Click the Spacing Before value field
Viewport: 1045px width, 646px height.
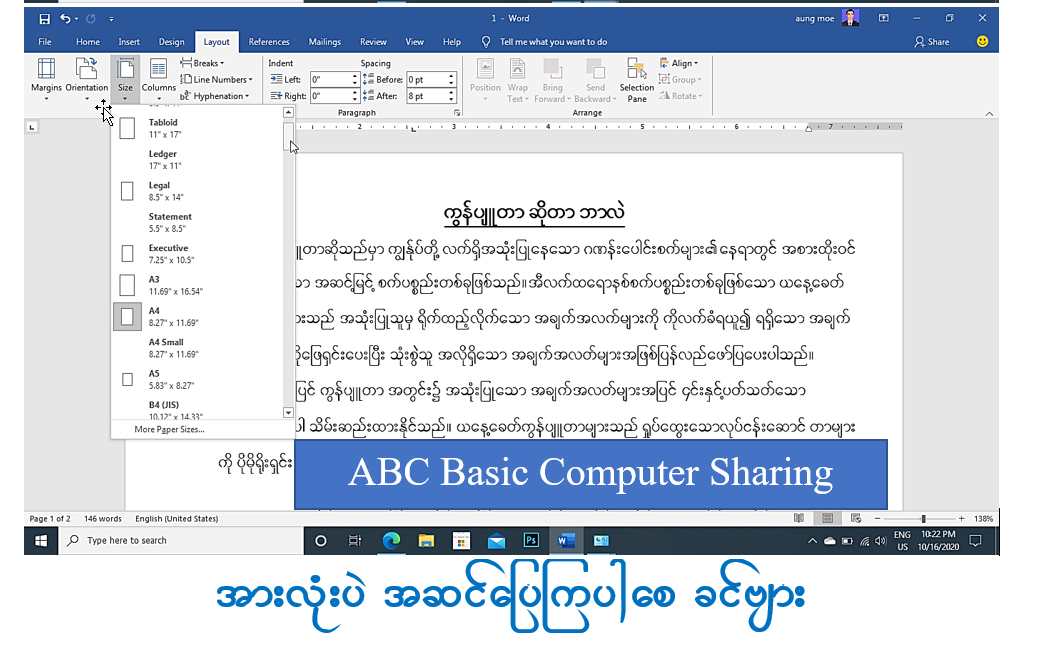tap(427, 79)
